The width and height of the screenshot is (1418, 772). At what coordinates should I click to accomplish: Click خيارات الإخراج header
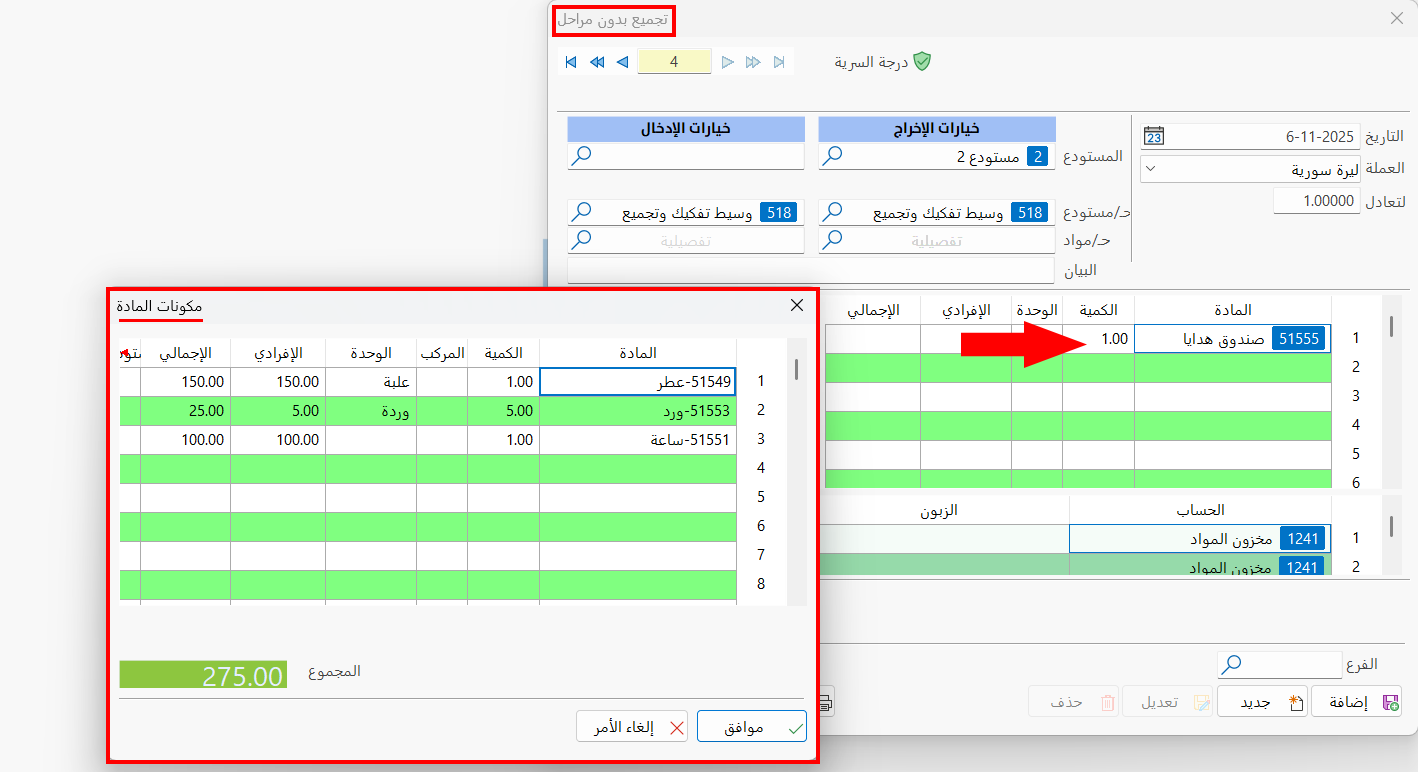click(937, 129)
